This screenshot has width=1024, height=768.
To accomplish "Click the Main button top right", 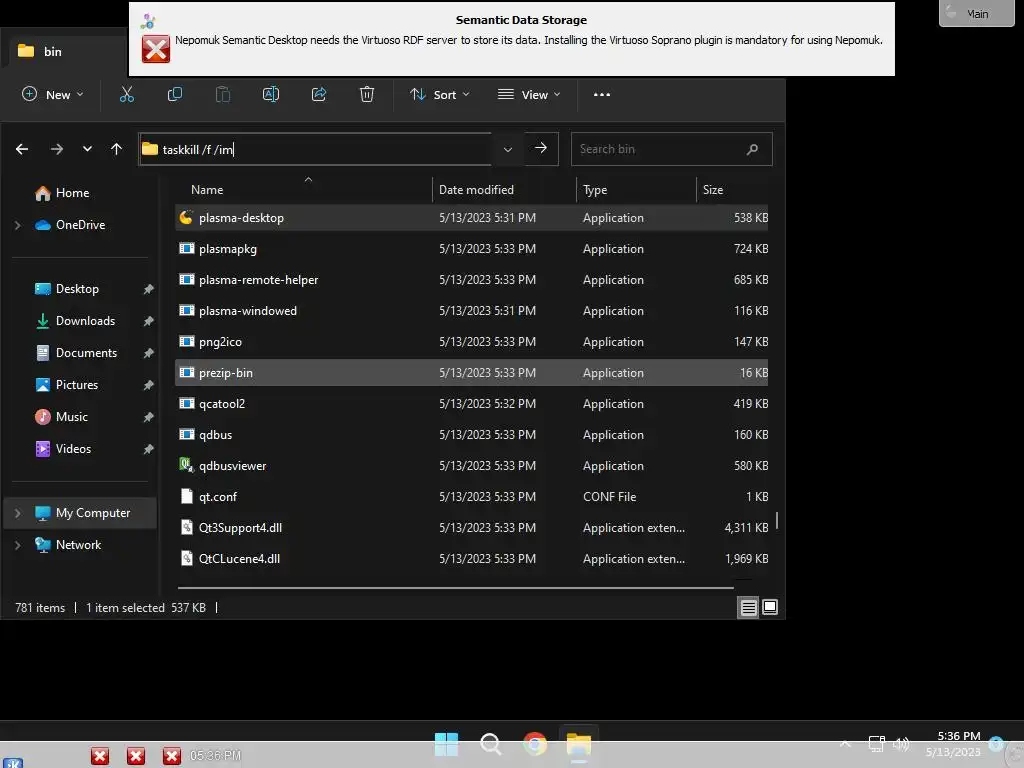I will click(976, 13).
